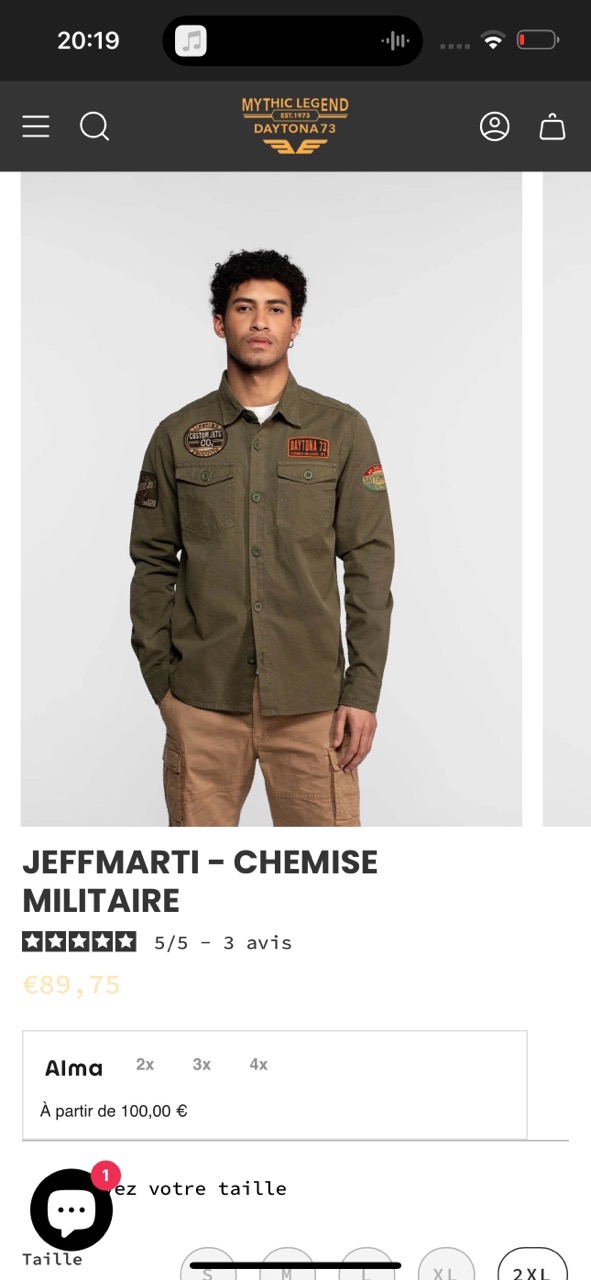
Task: Select size XL
Action: [x=446, y=1264]
